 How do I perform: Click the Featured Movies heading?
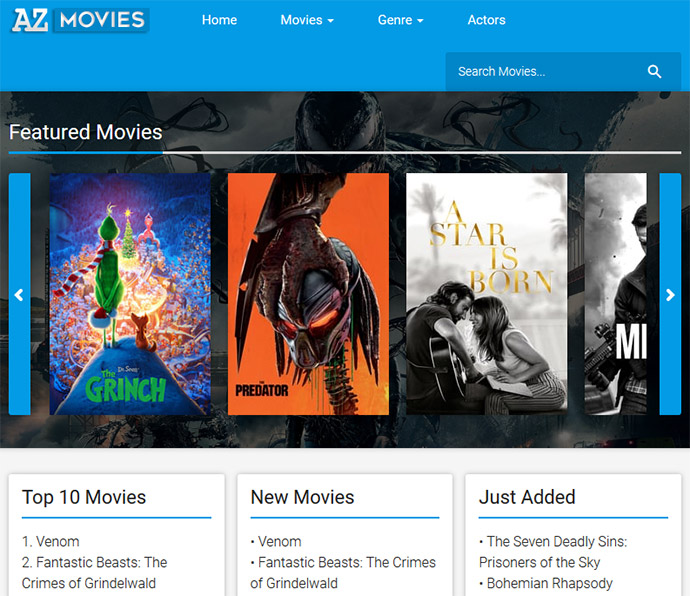tap(86, 132)
